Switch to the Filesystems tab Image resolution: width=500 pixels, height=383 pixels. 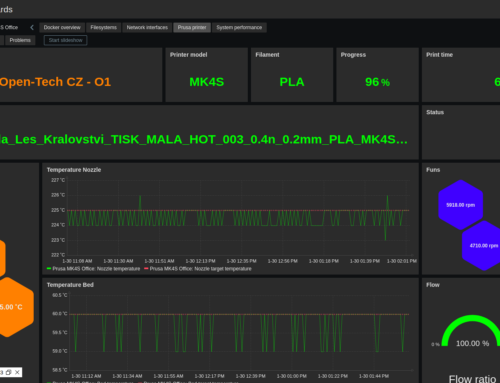click(x=104, y=27)
